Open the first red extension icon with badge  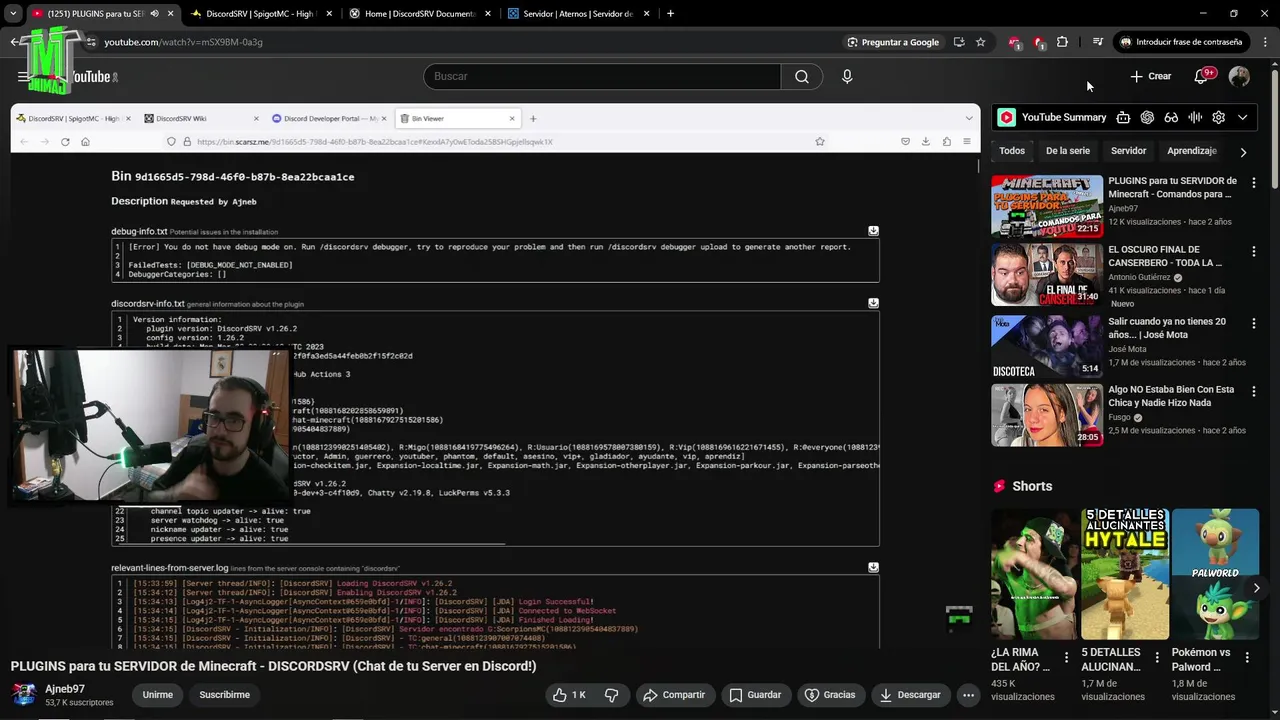coord(1015,42)
